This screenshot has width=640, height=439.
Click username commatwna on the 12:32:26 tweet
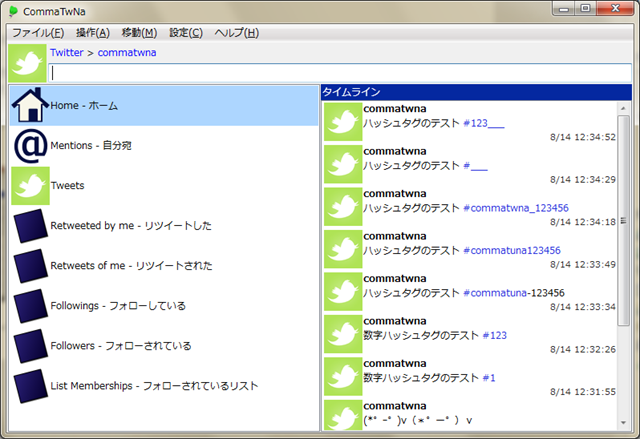pyautogui.click(x=395, y=321)
